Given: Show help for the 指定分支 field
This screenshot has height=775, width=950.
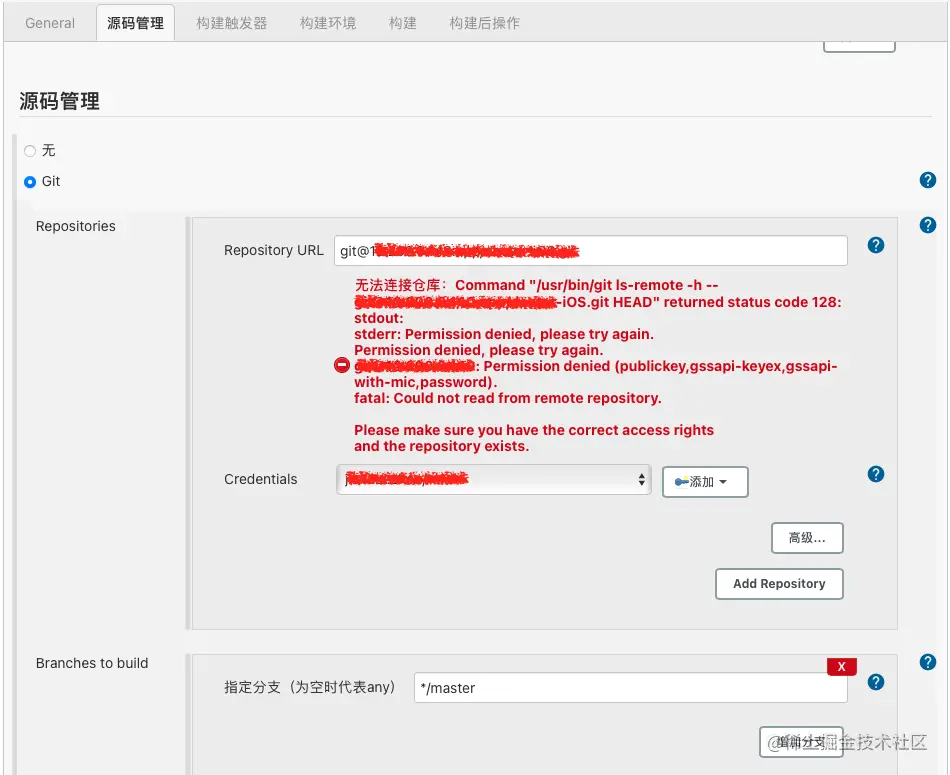Looking at the screenshot, I should (875, 682).
